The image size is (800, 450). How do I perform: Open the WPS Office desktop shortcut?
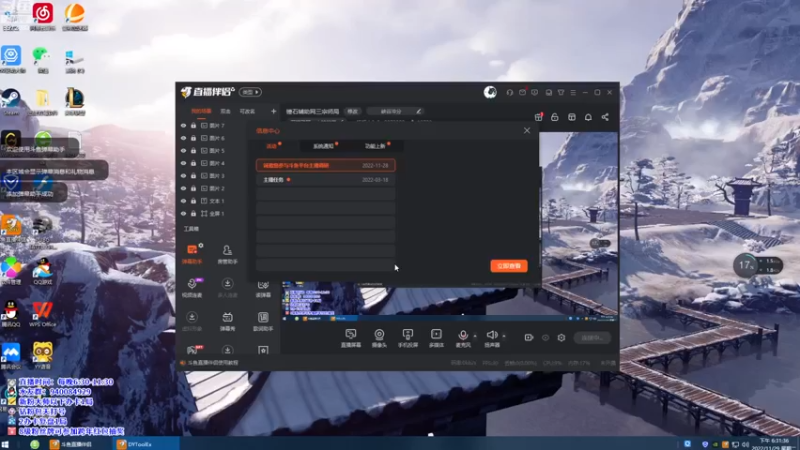[x=42, y=314]
